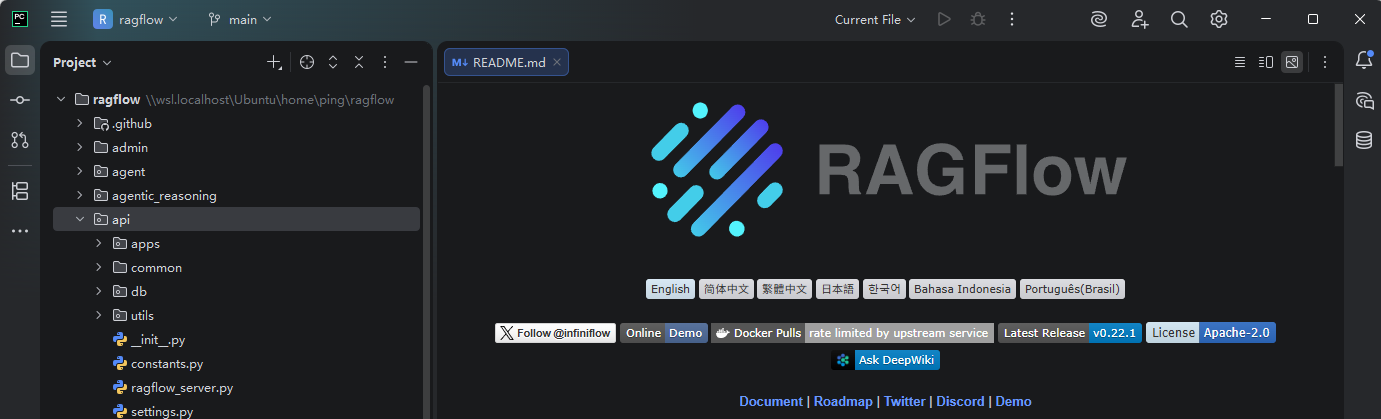Image resolution: width=1381 pixels, height=419 pixels.
Task: Open the Current File run configuration dropdown
Action: pos(875,19)
